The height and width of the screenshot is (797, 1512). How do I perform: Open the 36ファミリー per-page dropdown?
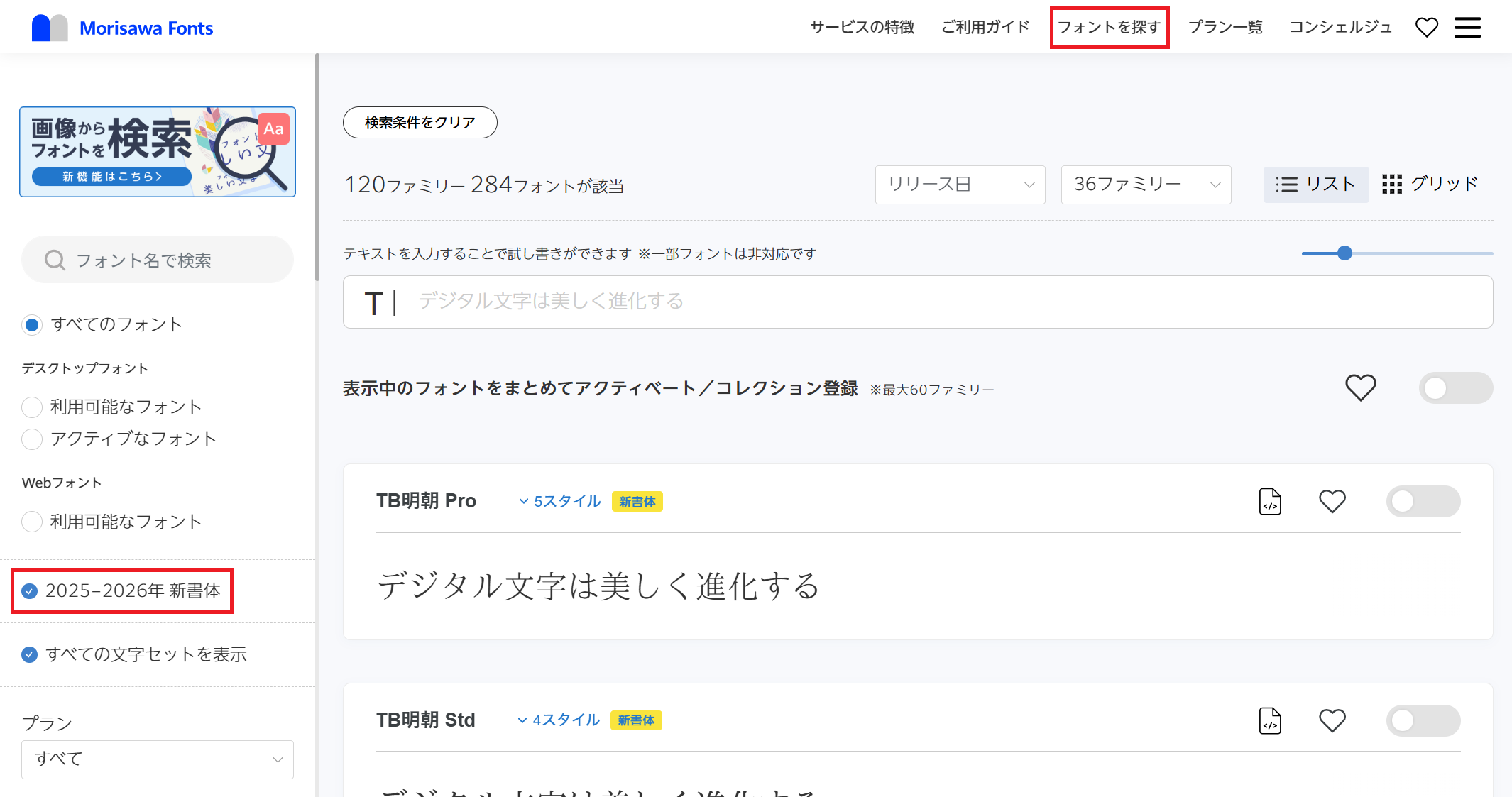pos(1146,185)
